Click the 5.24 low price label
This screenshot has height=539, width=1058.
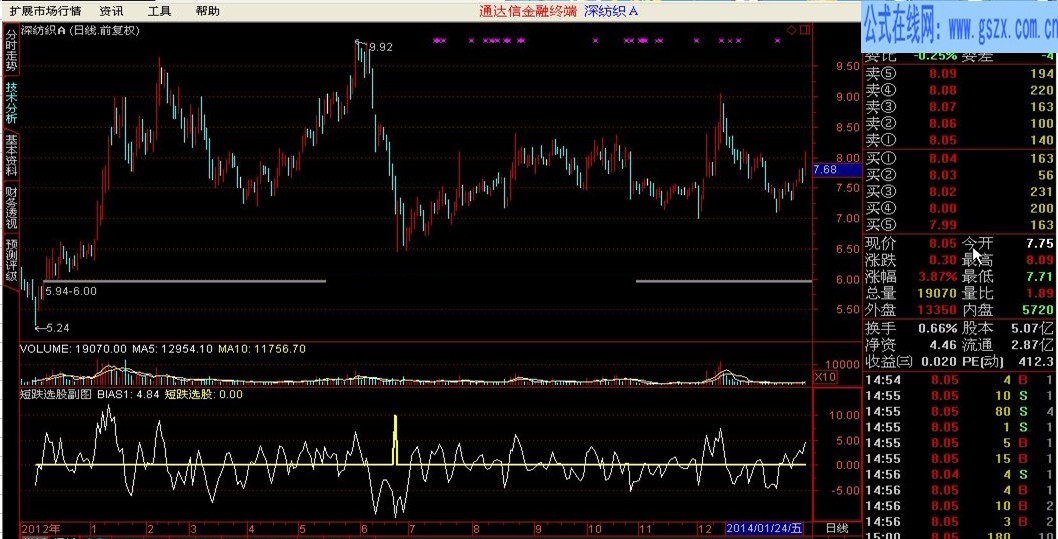(58, 328)
